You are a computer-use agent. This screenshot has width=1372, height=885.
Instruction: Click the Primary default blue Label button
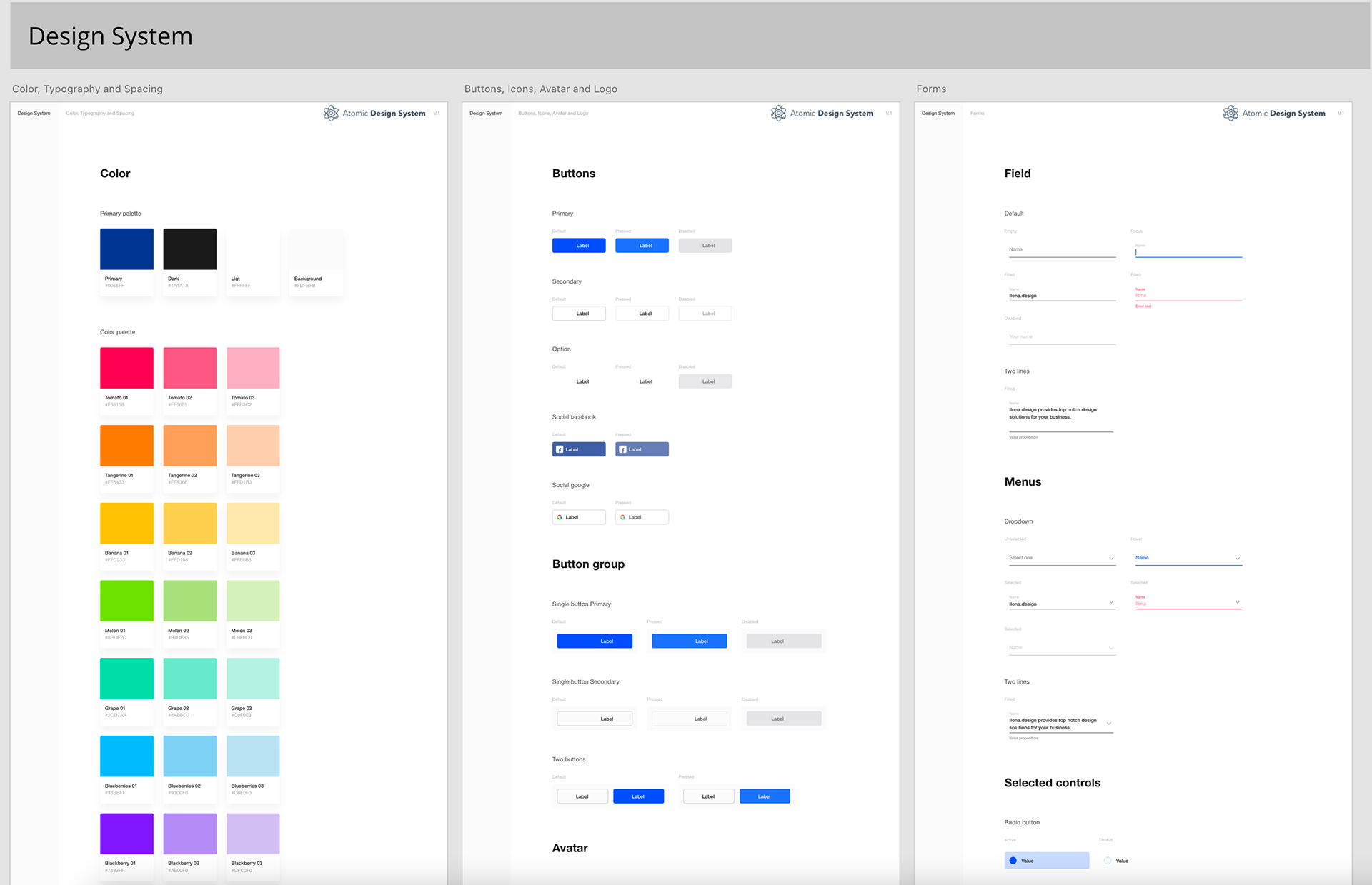pyautogui.click(x=579, y=245)
